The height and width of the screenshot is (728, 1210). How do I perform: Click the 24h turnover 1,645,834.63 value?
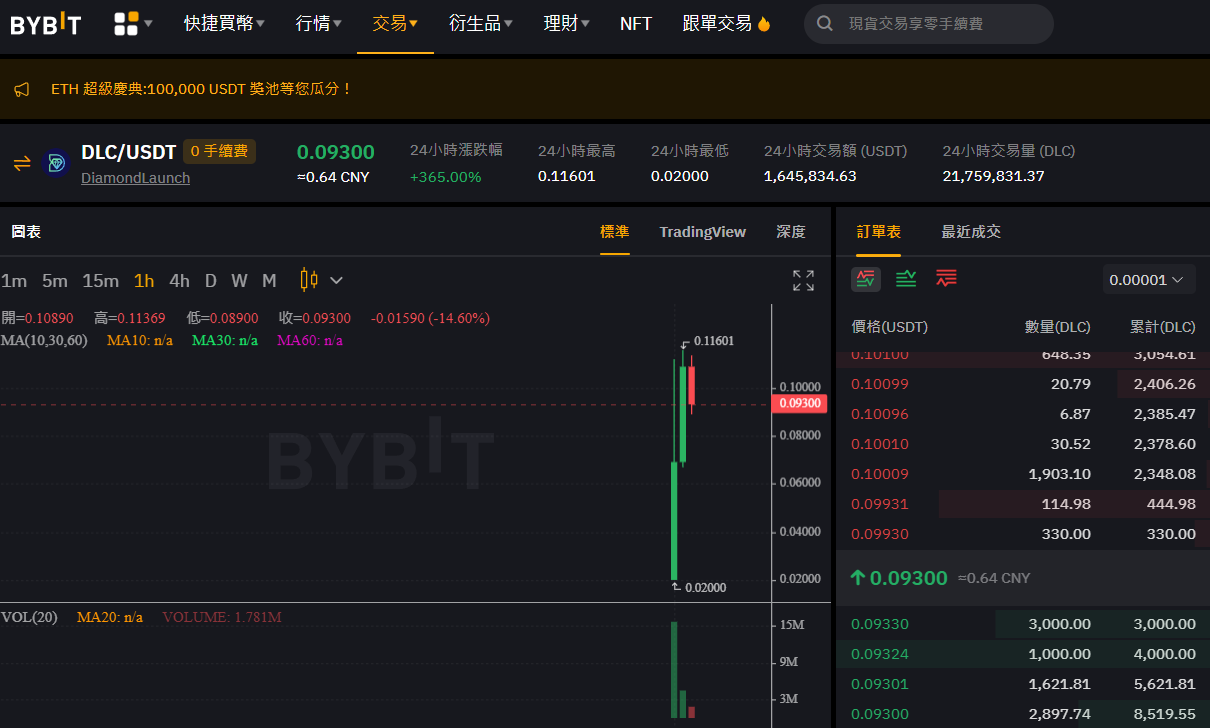click(x=810, y=176)
